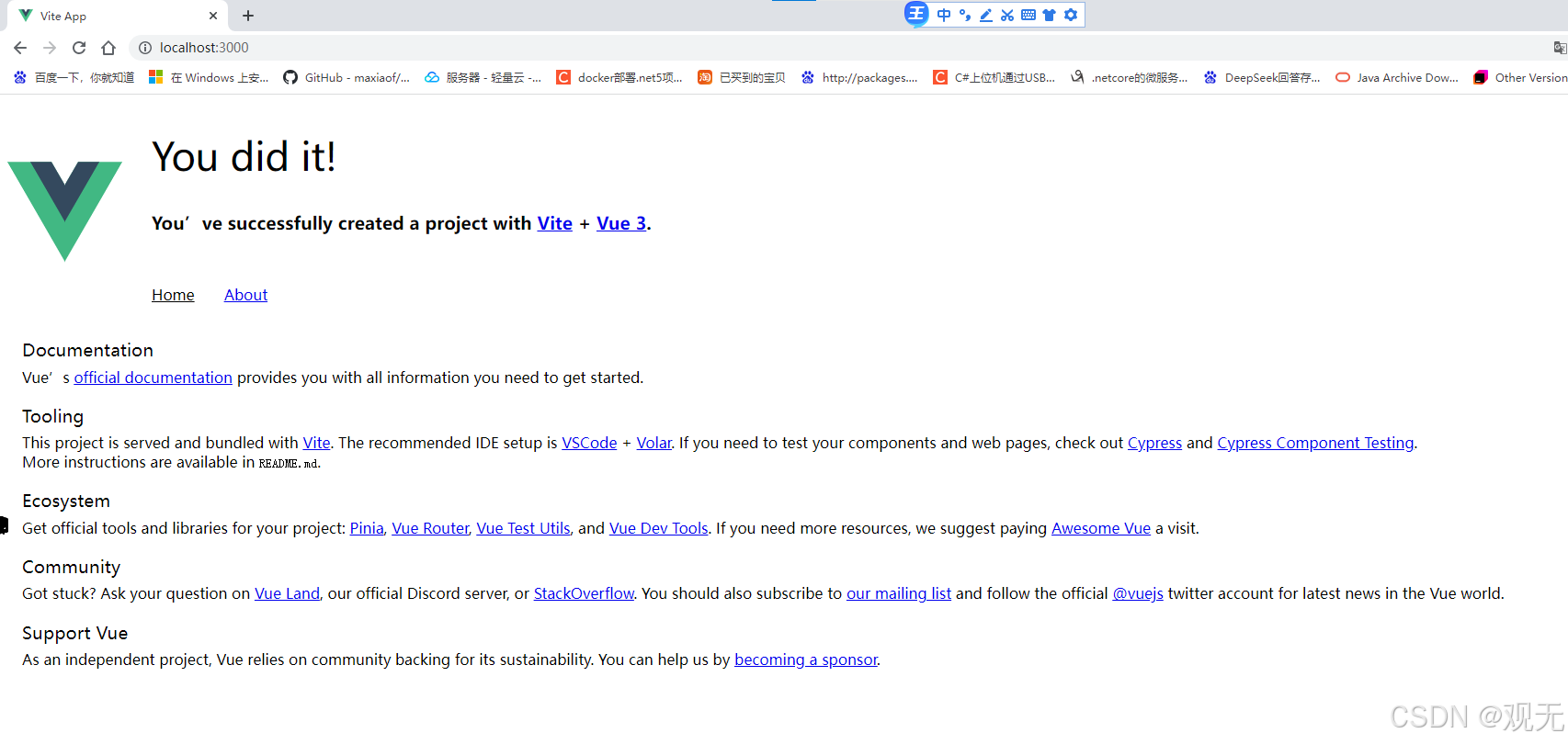The image size is (1568, 744).
Task: Open the IME skin shirt icon
Action: coord(1050,15)
